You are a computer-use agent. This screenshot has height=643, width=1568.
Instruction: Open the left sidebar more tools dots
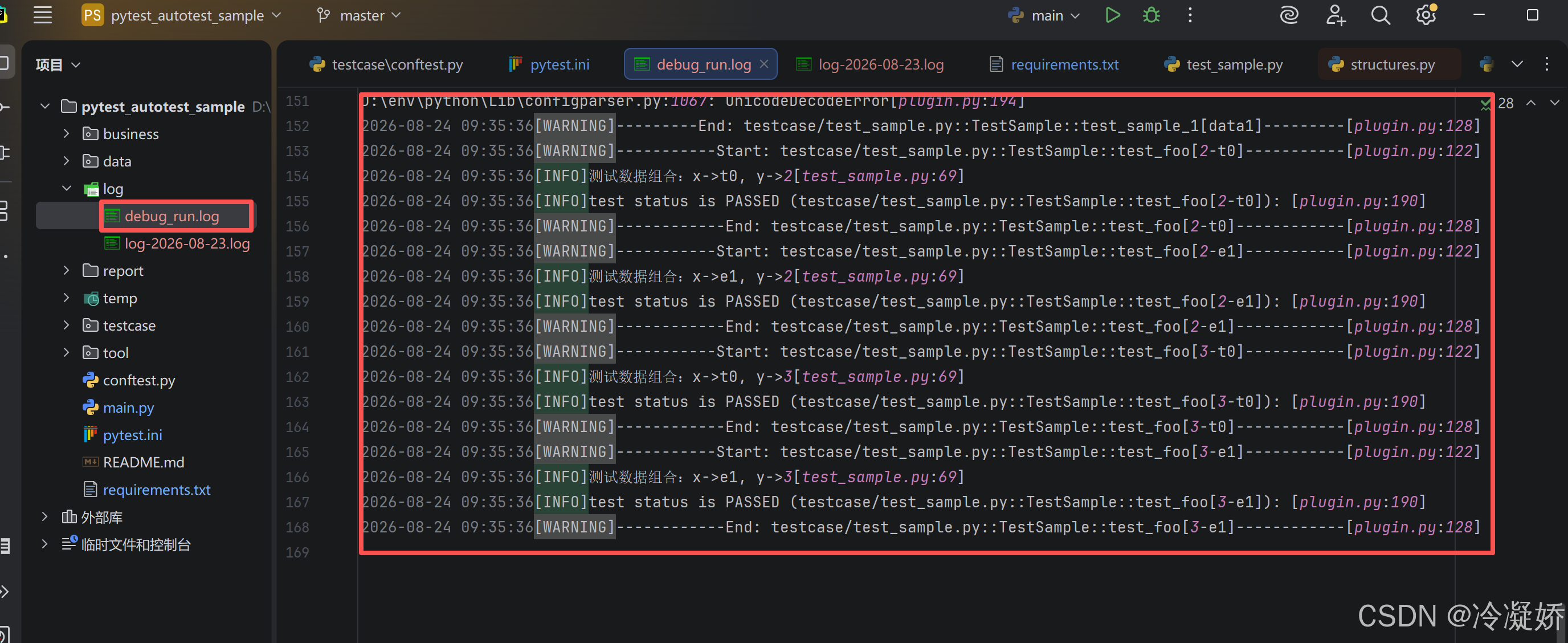5,257
